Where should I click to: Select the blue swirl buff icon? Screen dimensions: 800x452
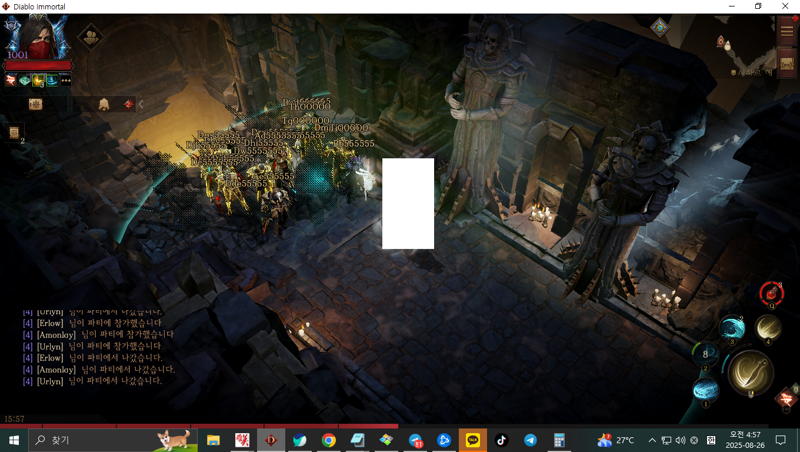pos(52,80)
